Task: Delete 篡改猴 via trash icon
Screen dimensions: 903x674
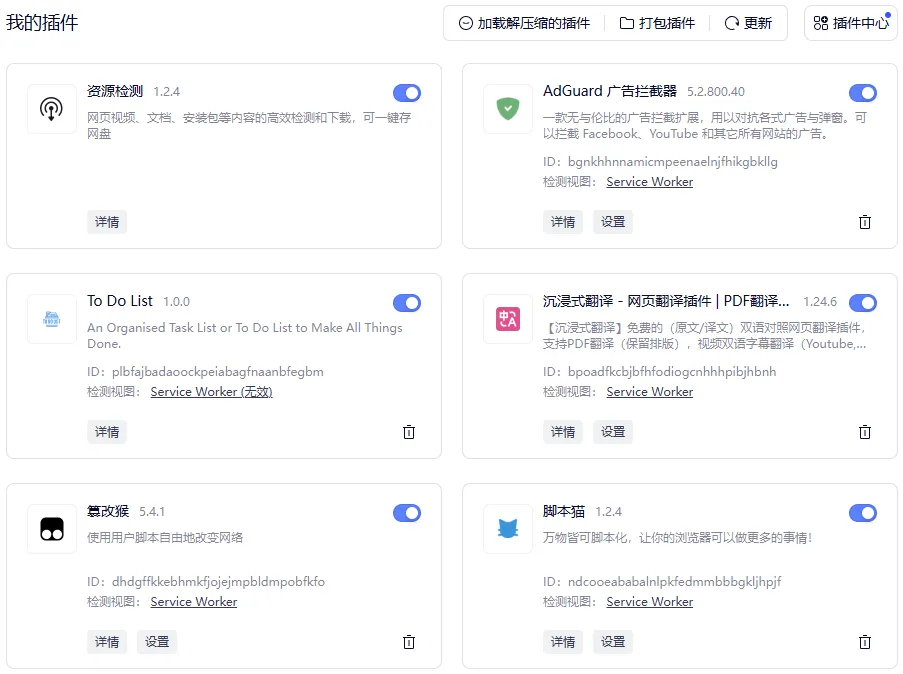Action: click(409, 642)
